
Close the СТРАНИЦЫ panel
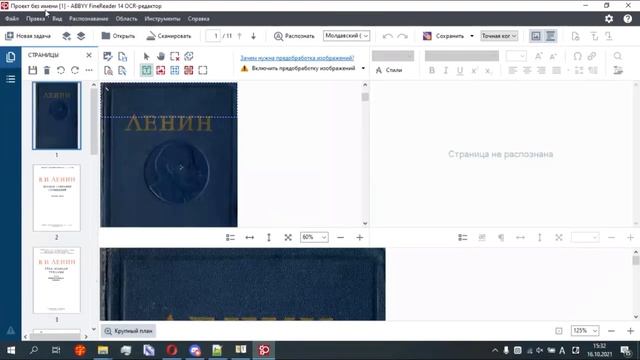click(89, 55)
